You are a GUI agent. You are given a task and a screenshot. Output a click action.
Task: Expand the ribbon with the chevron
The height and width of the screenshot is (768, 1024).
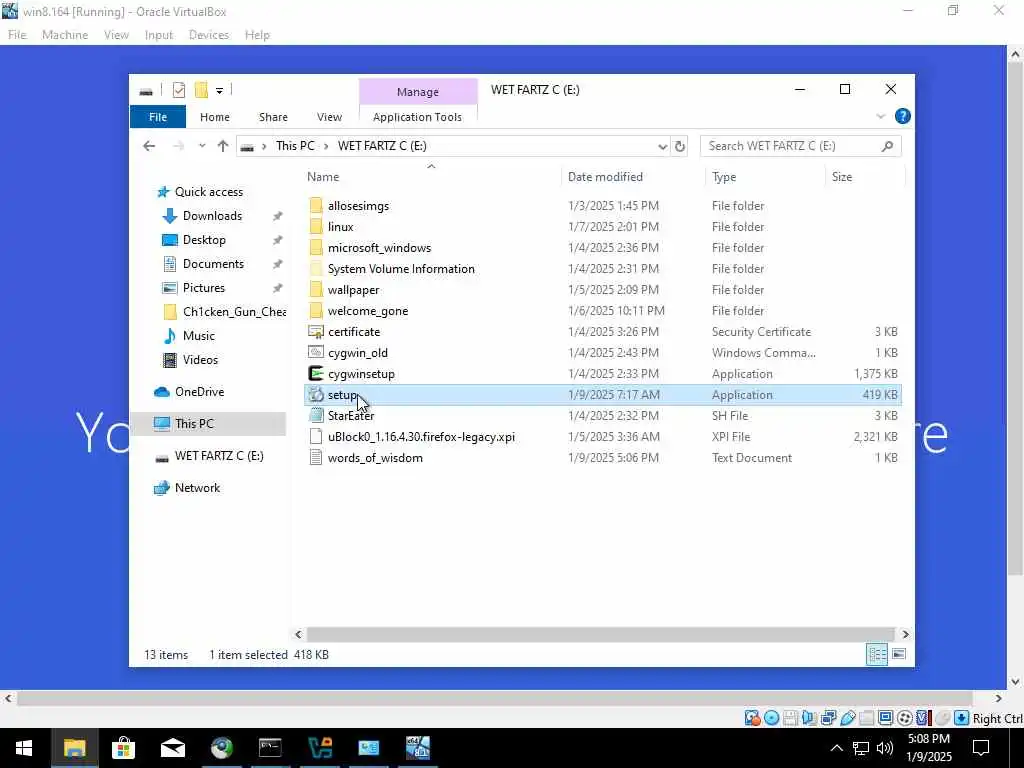pos(880,116)
